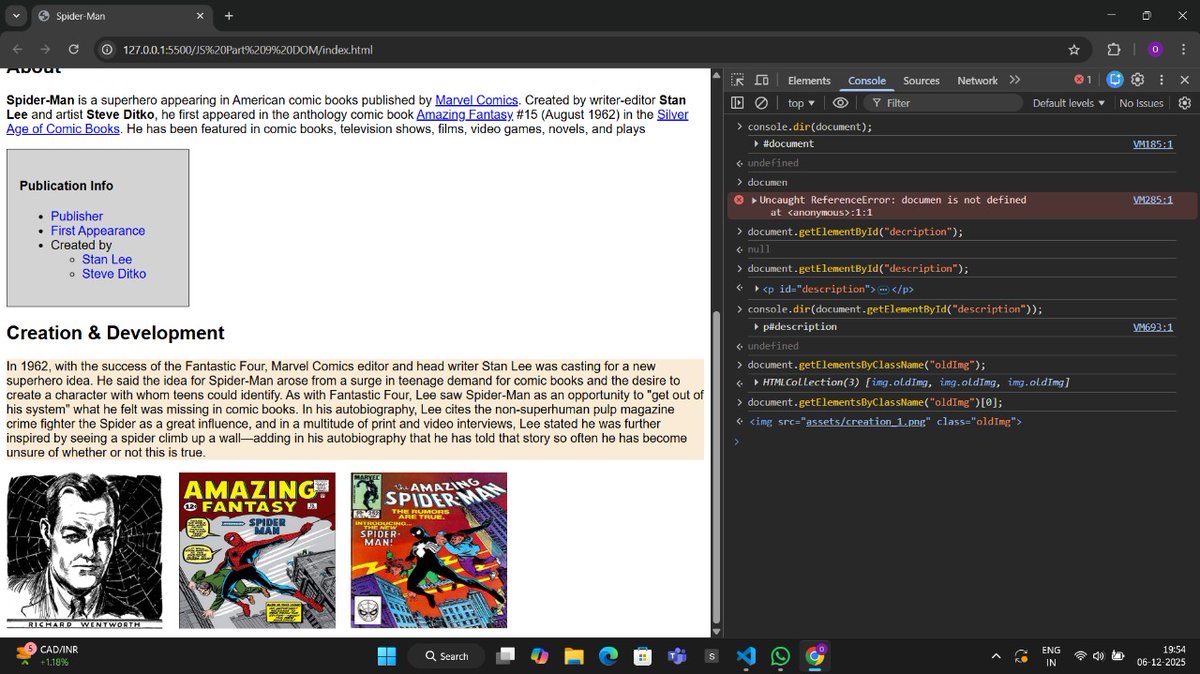Open VS Code from the taskbar
This screenshot has width=1200, height=674.
pyautogui.click(x=746, y=656)
